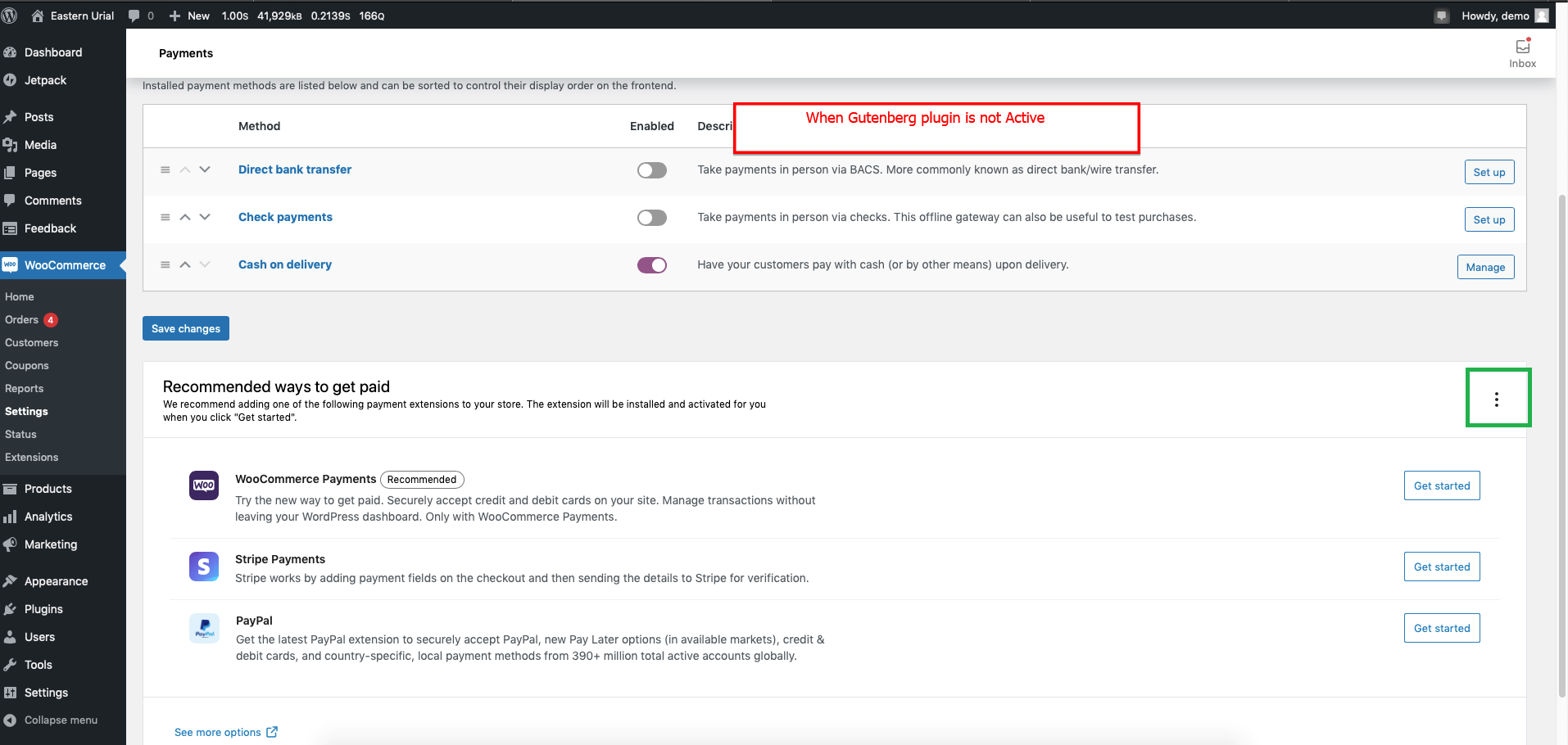Select the Status item under WooCommerce

pos(20,434)
